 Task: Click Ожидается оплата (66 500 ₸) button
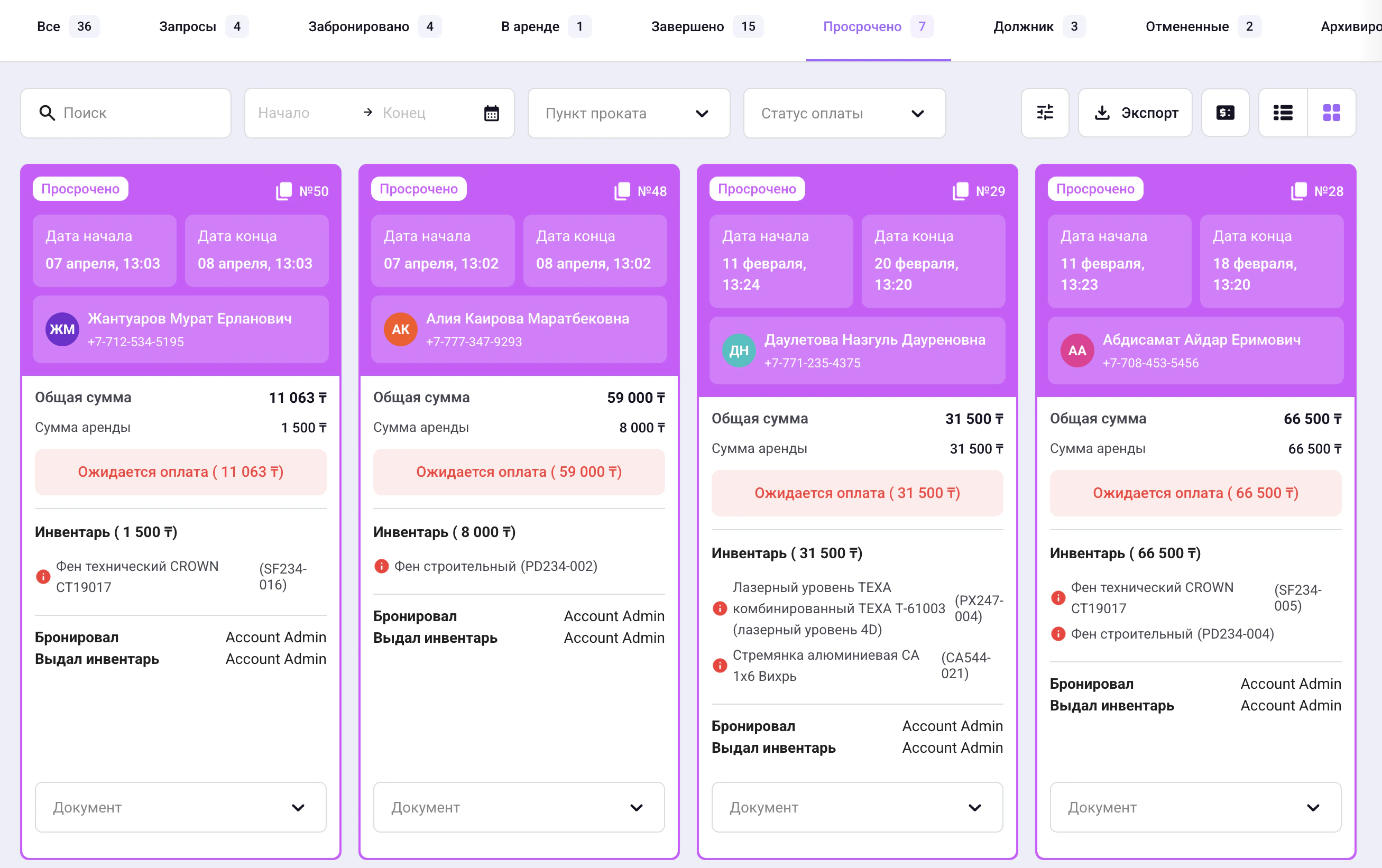pos(1195,493)
